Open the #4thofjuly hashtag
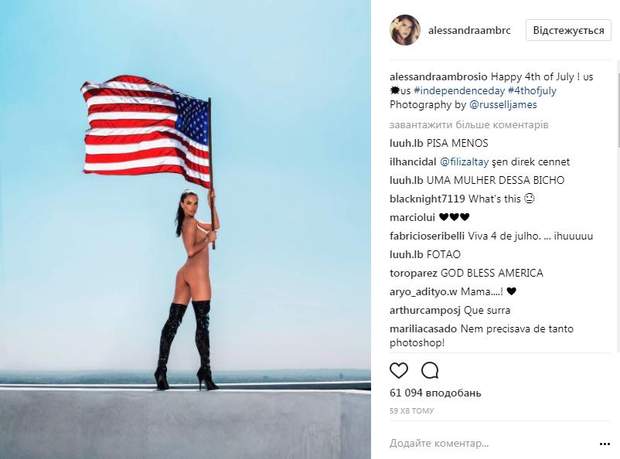620x459 pixels. pos(532,91)
